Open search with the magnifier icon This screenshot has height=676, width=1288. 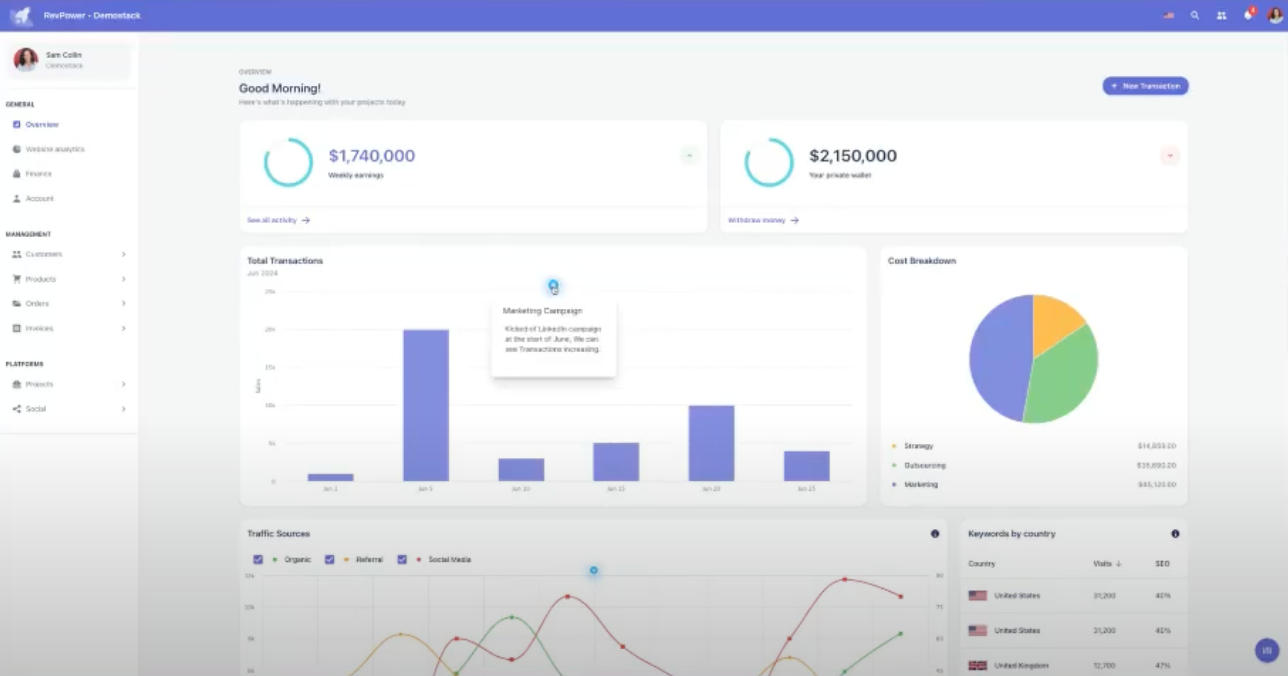pyautogui.click(x=1195, y=16)
